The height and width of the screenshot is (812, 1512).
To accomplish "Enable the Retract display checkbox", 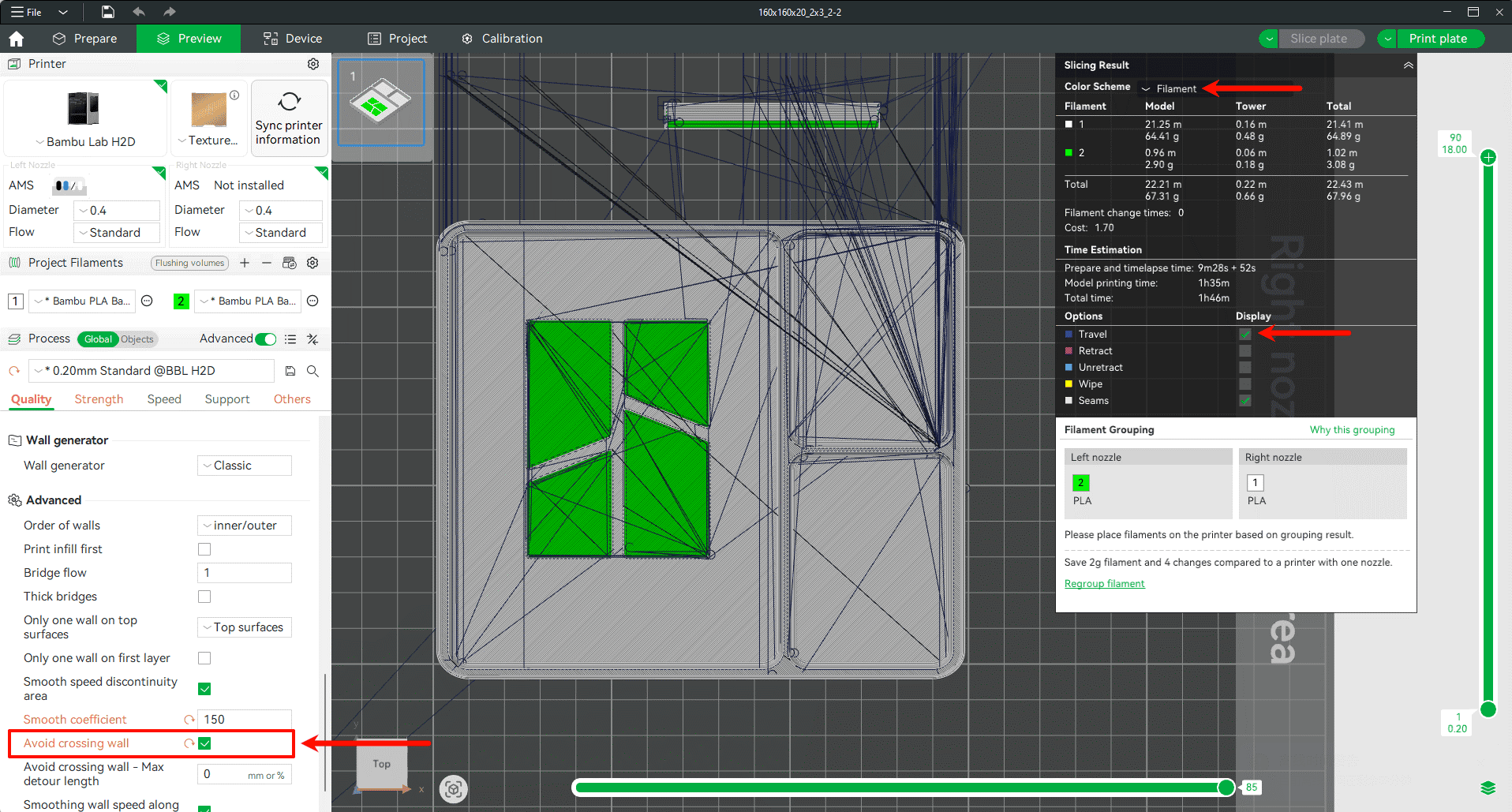I will (x=1244, y=351).
